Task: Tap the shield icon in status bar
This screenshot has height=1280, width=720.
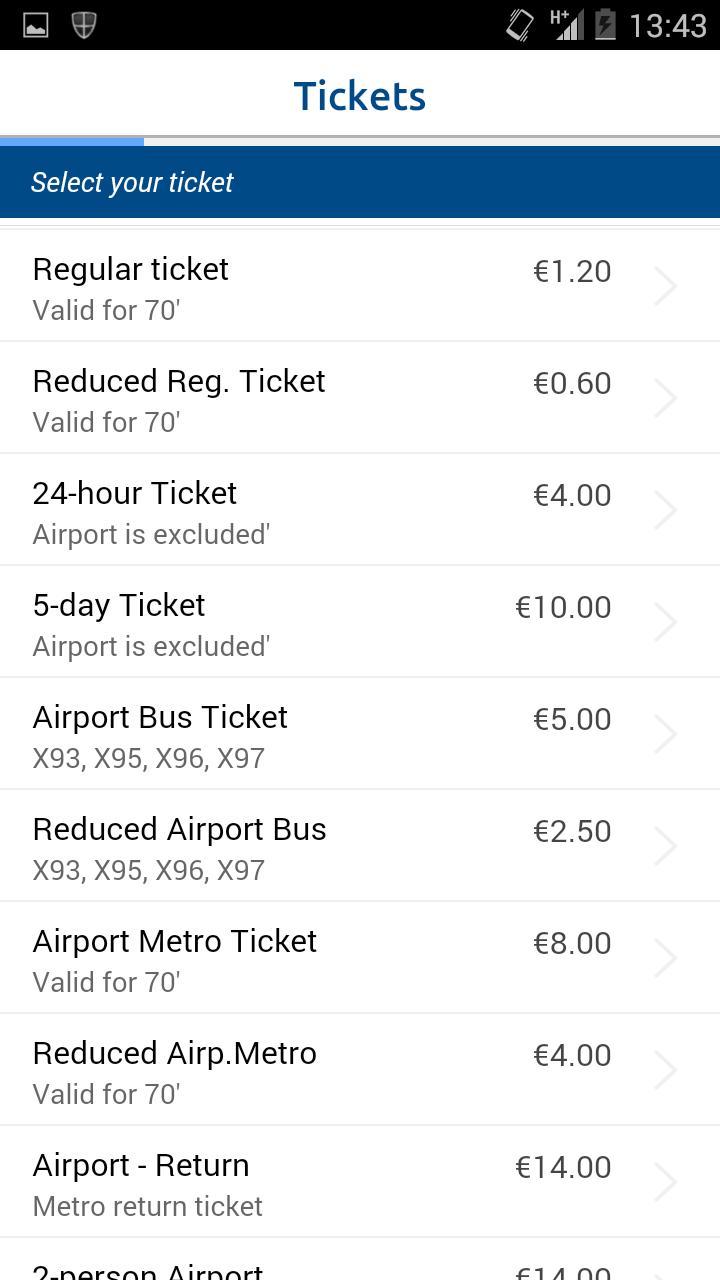Action: pos(84,25)
